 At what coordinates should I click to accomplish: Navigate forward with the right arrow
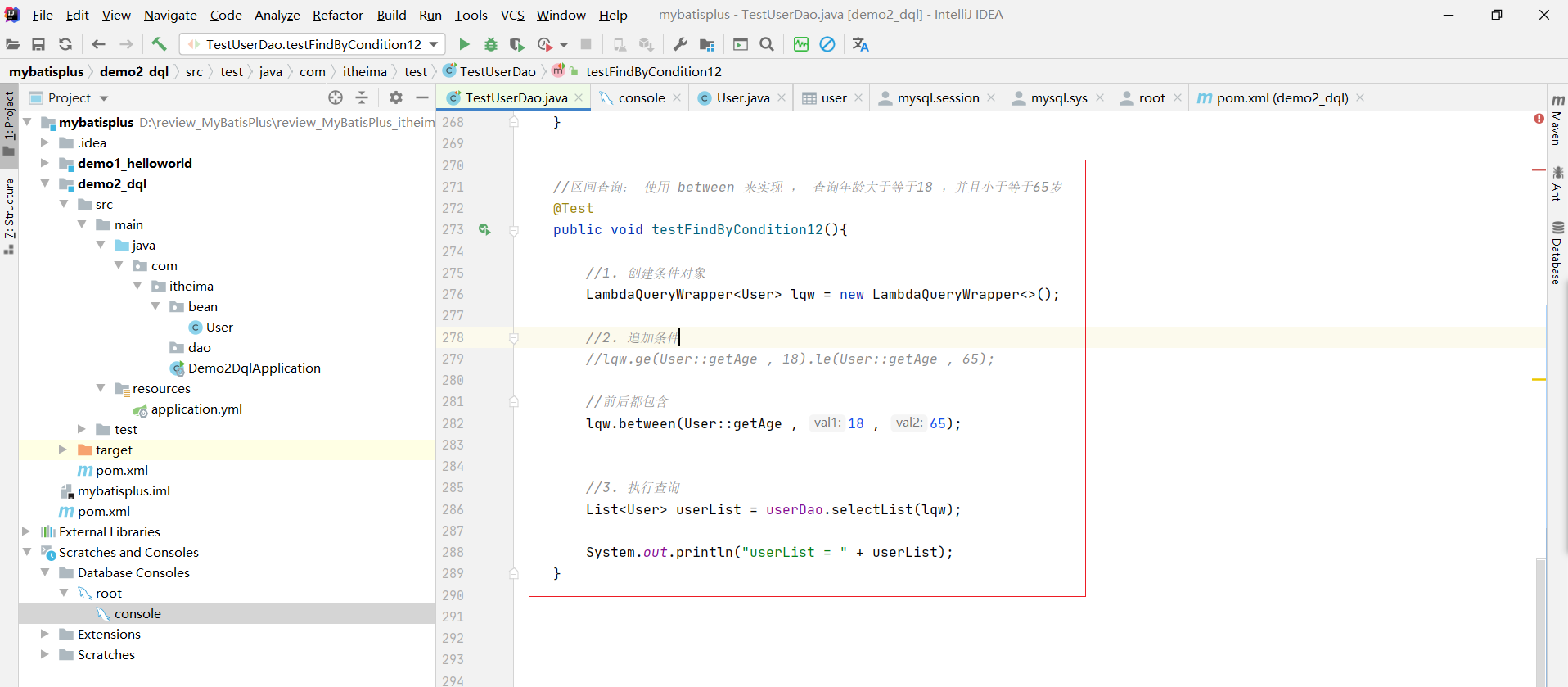126,44
